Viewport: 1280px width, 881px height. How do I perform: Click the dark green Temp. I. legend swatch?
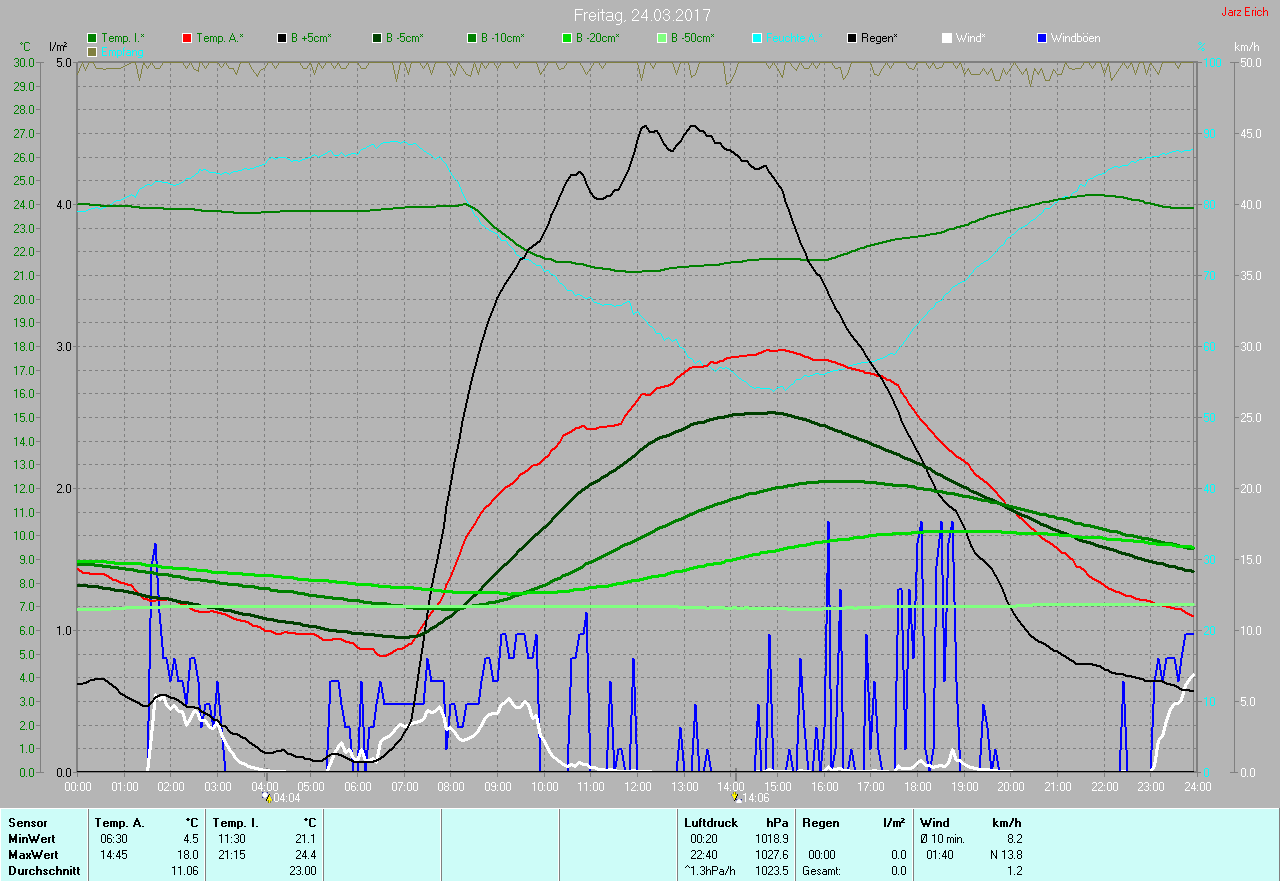pyautogui.click(x=93, y=38)
